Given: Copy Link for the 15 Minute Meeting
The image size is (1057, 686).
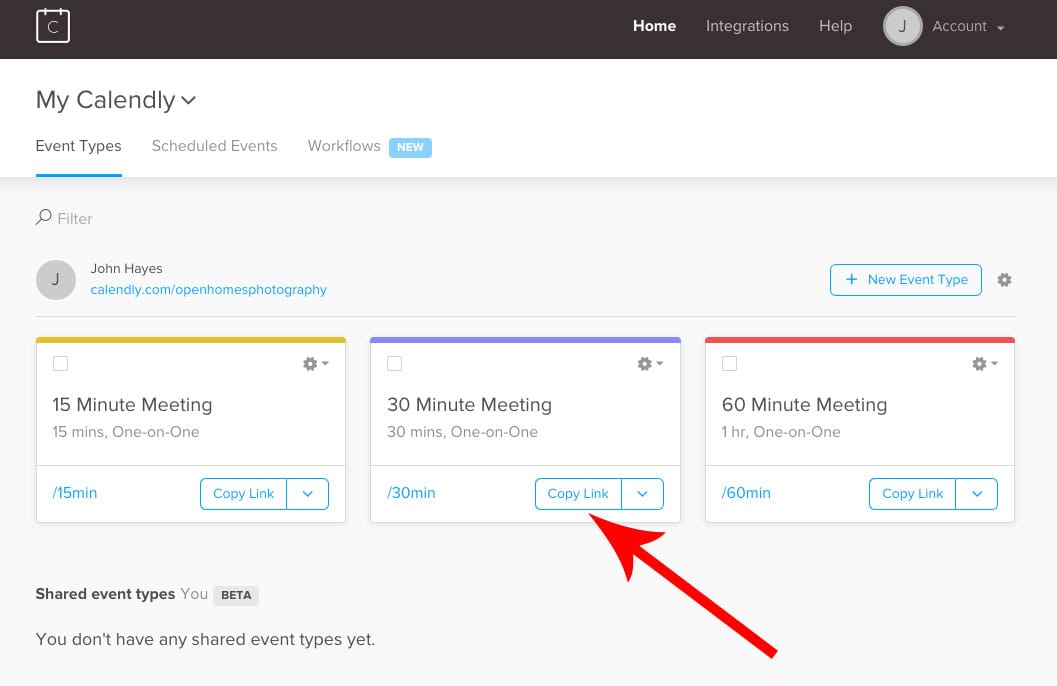Looking at the screenshot, I should [243, 494].
